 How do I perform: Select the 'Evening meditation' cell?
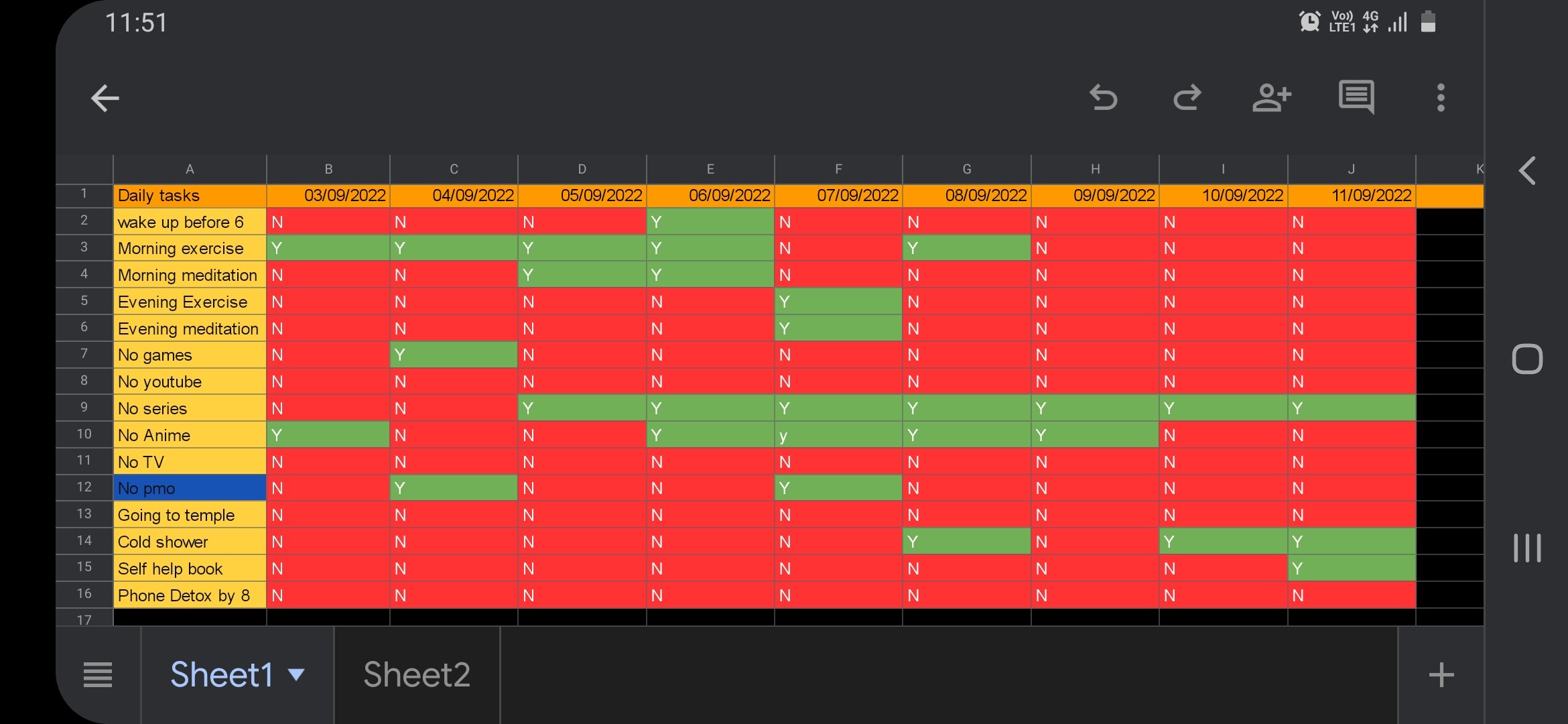[190, 328]
